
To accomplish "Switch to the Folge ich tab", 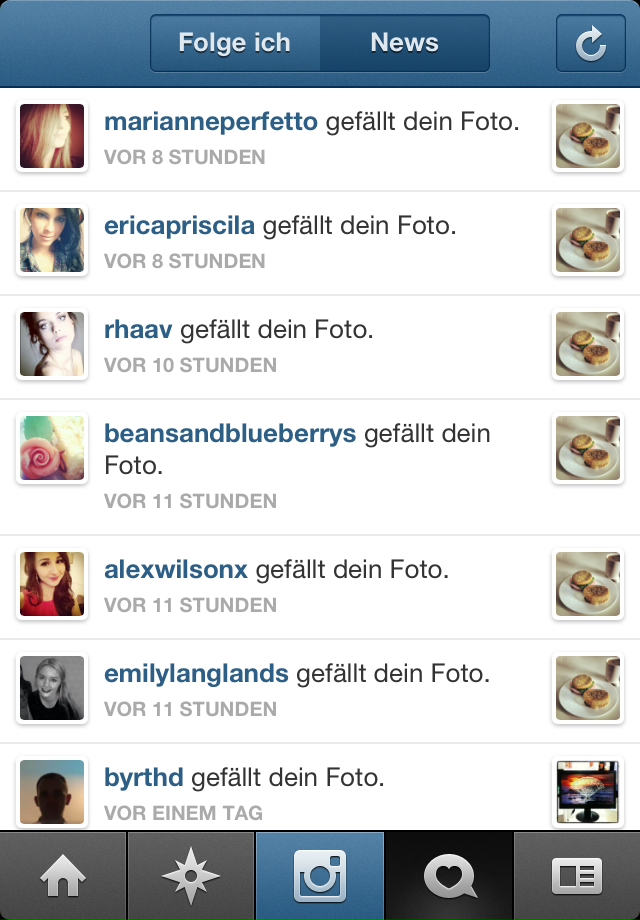I will (x=235, y=43).
